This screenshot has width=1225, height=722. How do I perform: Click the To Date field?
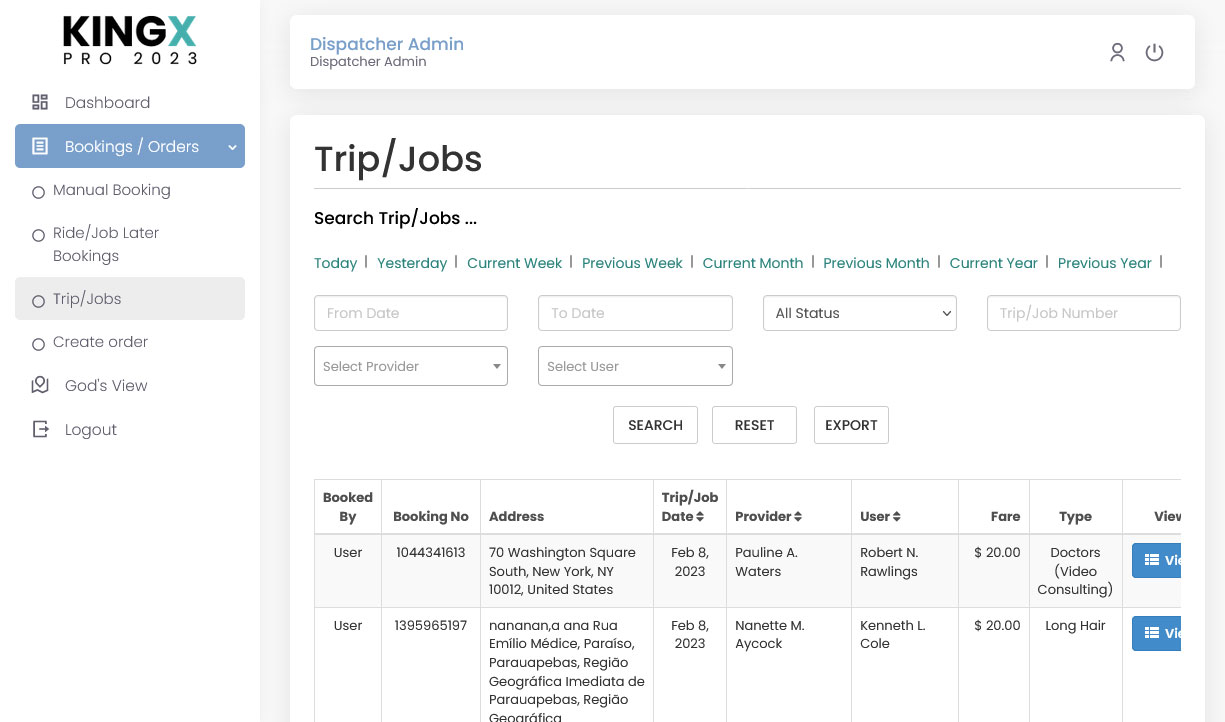click(x=635, y=313)
